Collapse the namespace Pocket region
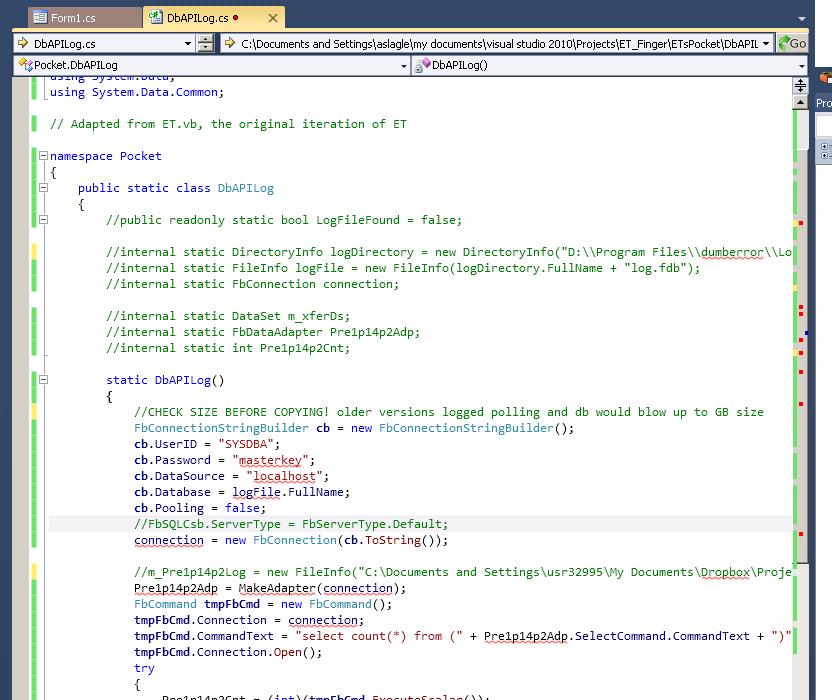The image size is (832, 700). tap(44, 155)
